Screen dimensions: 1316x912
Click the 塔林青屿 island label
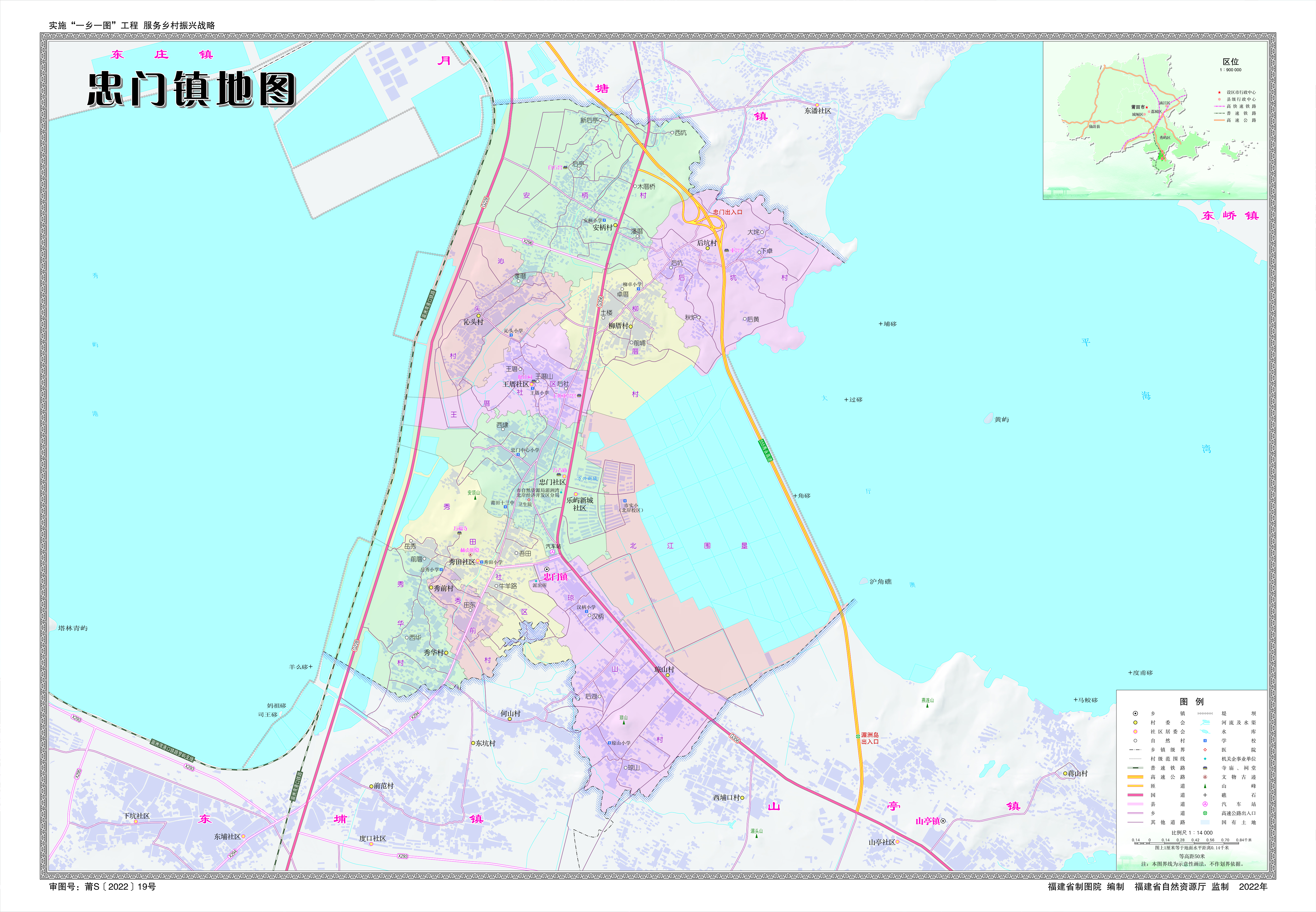[73, 628]
